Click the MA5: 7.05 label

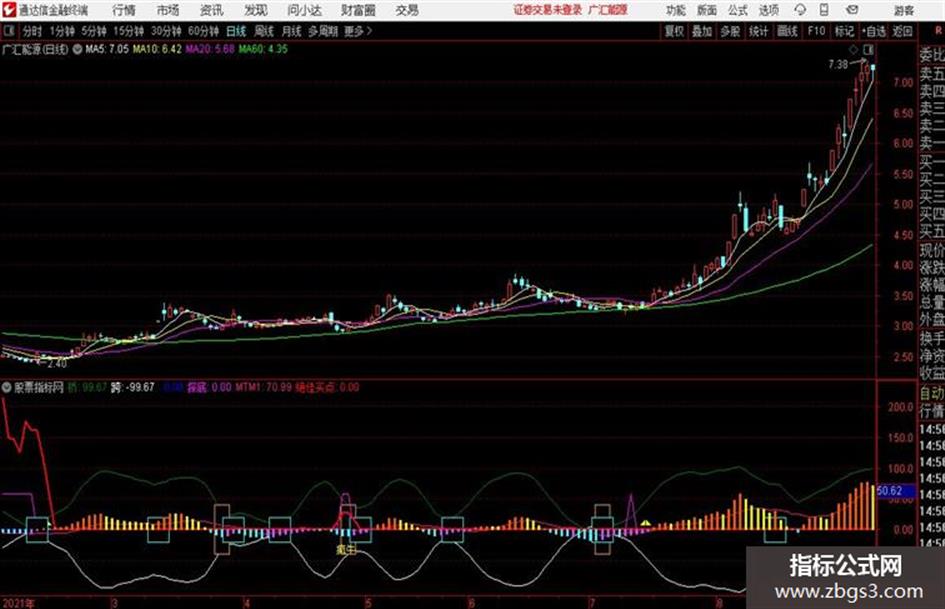[x=107, y=49]
